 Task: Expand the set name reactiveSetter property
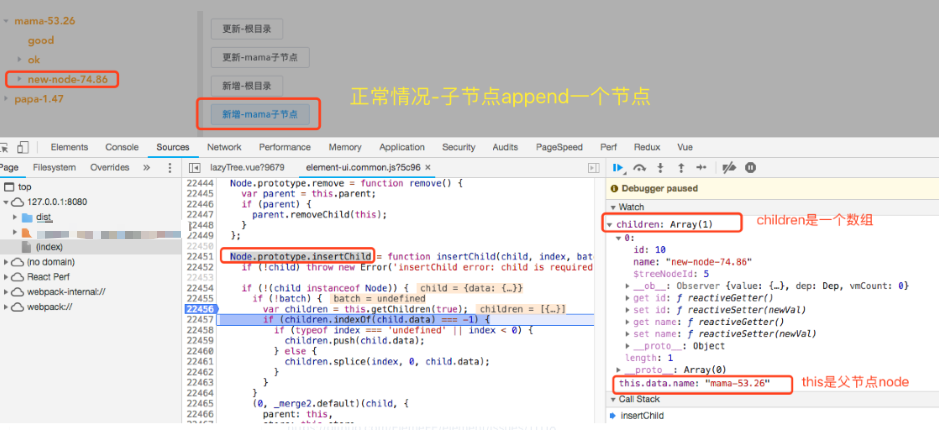[628, 334]
